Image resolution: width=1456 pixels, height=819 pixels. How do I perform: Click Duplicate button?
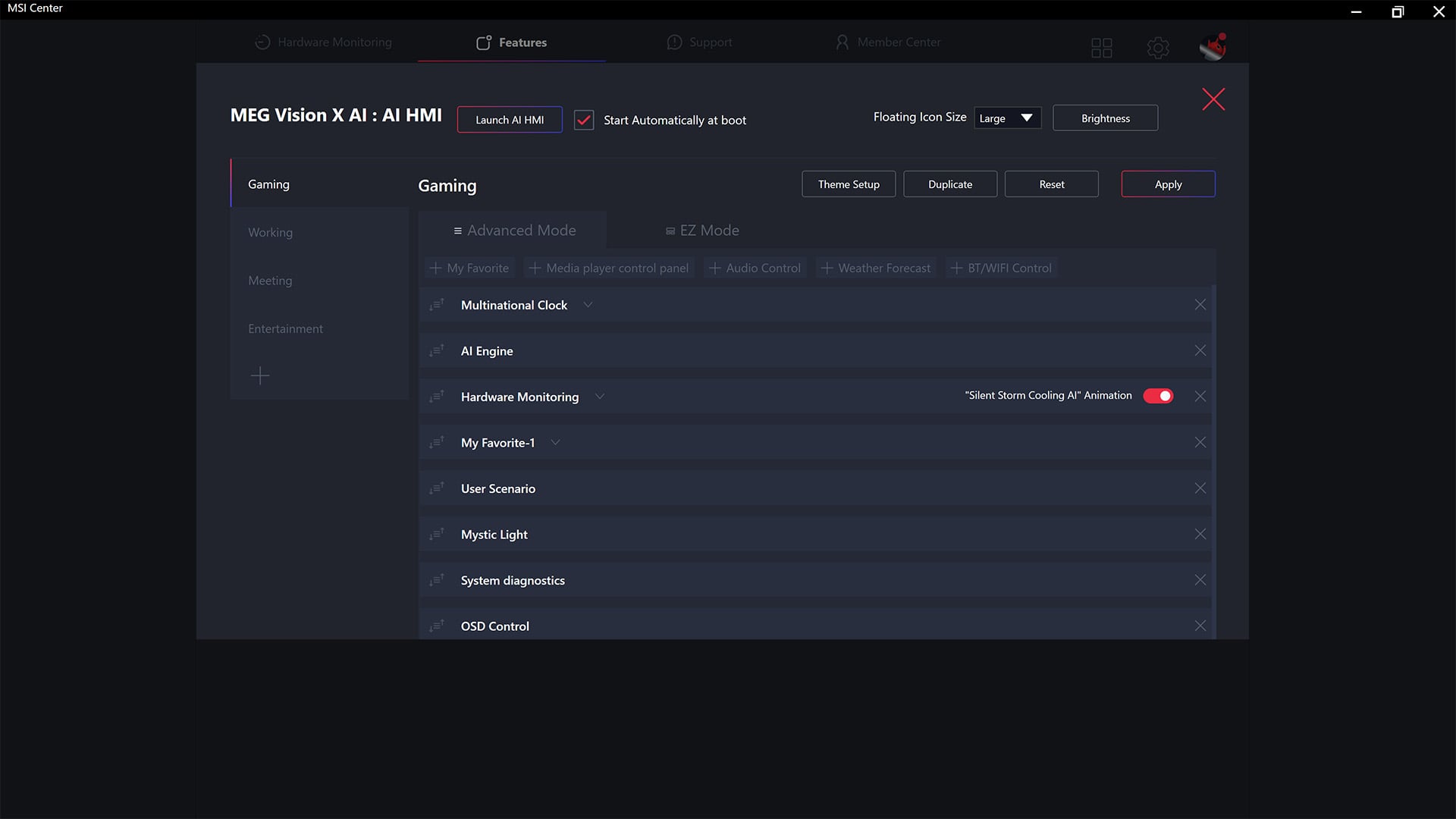tap(950, 184)
